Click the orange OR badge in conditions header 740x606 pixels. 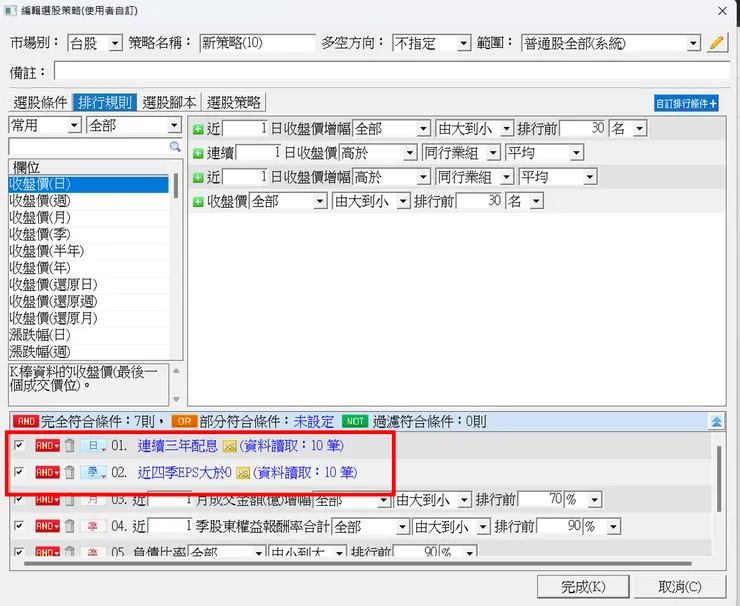point(184,421)
